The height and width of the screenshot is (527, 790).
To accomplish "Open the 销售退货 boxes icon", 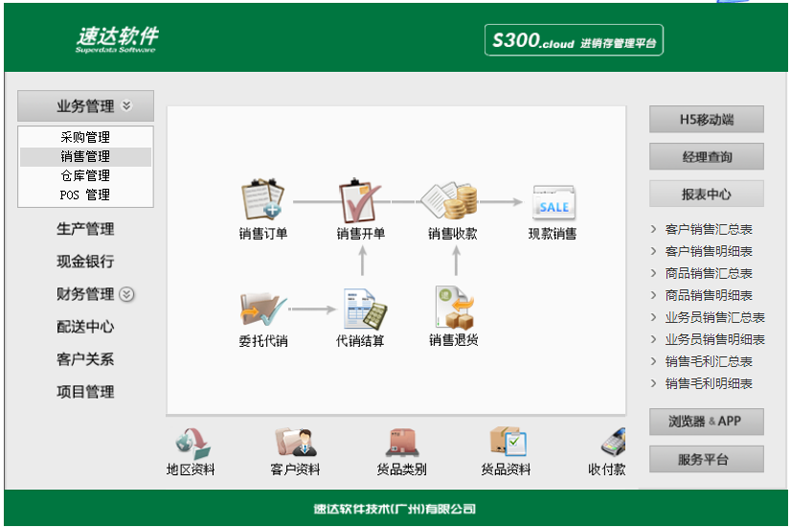I will point(455,308).
